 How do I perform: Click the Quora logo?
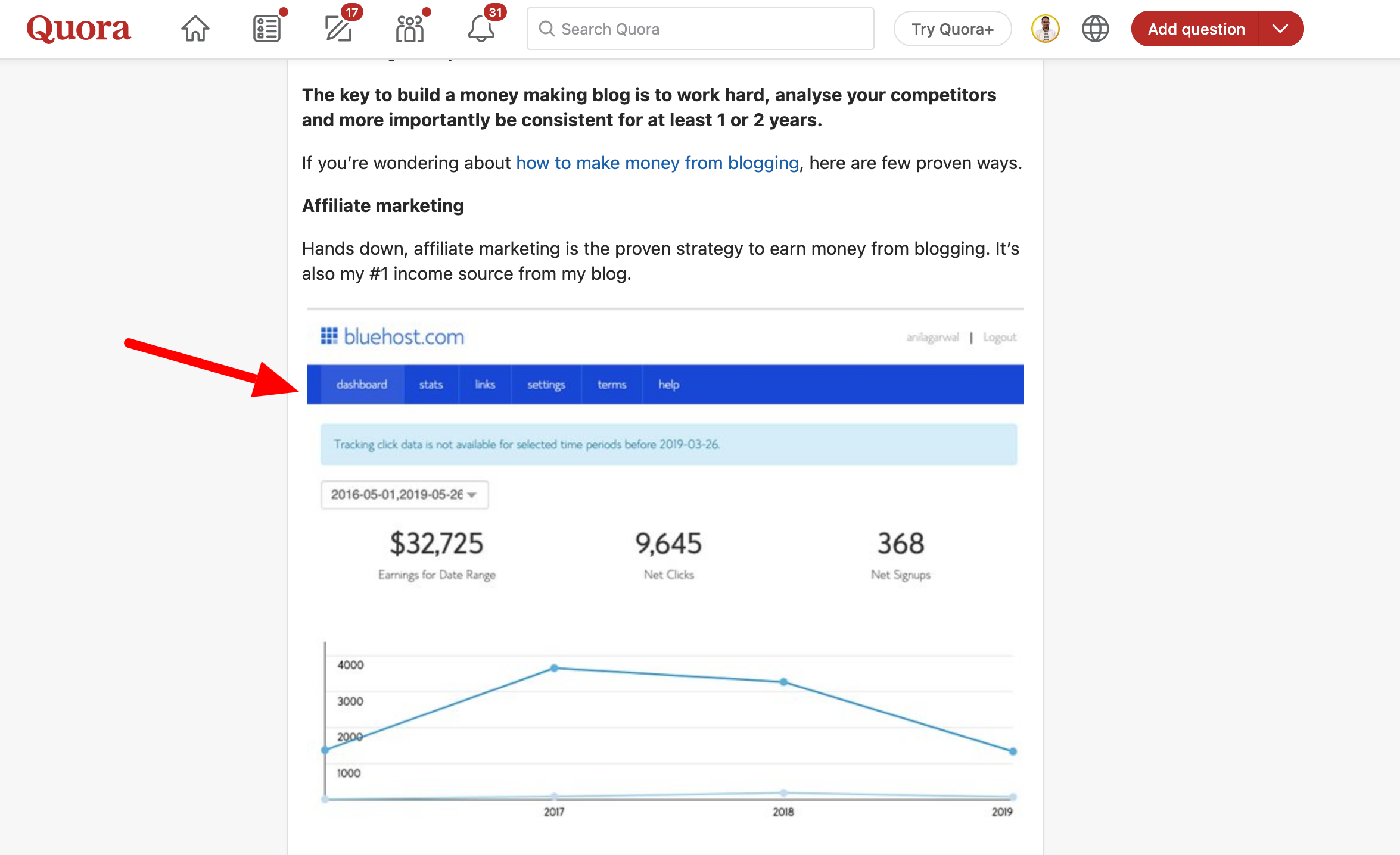[x=79, y=29]
